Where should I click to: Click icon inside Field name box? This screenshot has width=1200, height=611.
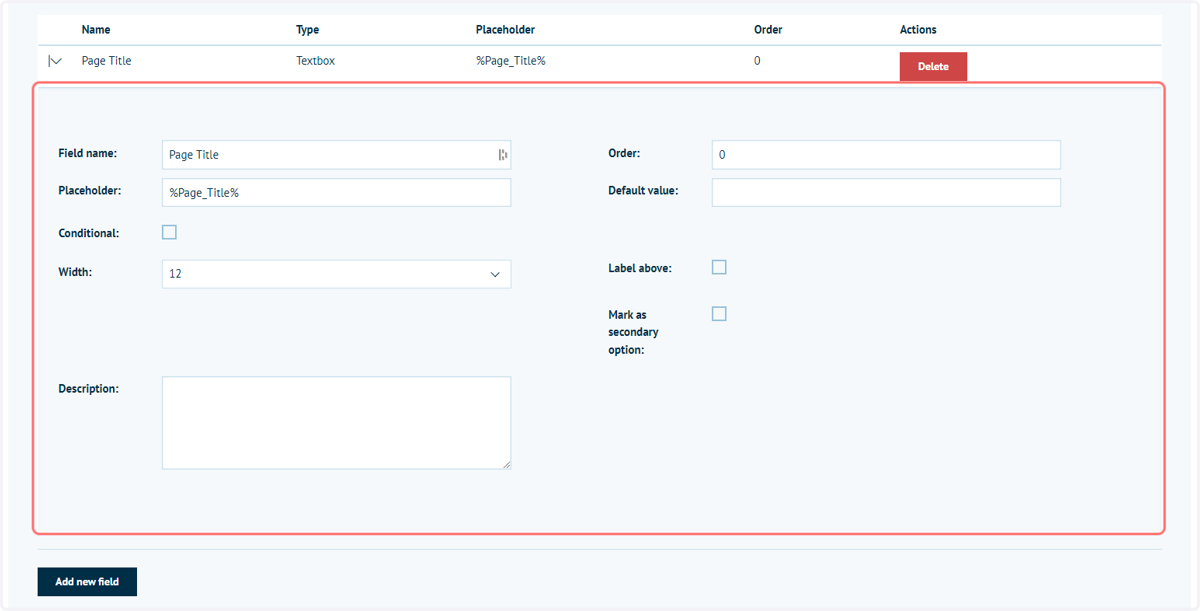point(502,155)
